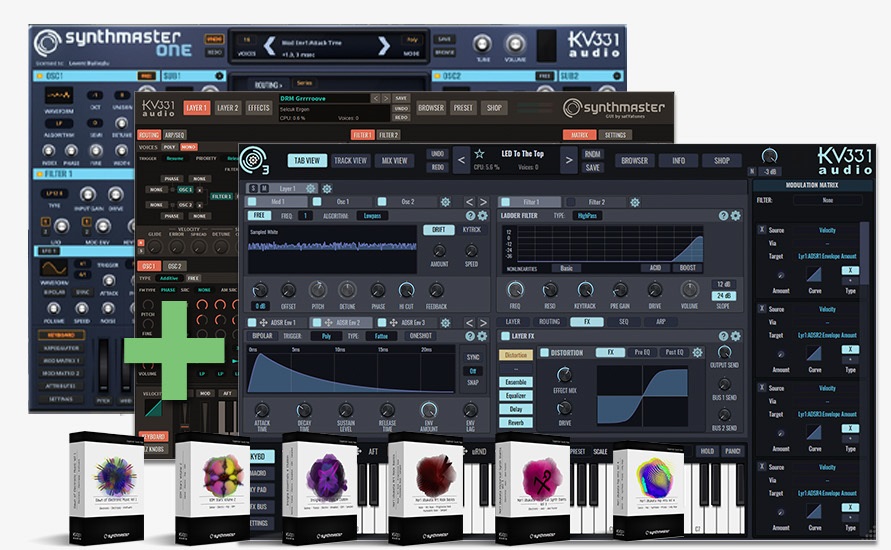The image size is (891, 550).
Task: Open the Trigger Poly dropdown
Action: pos(326,336)
